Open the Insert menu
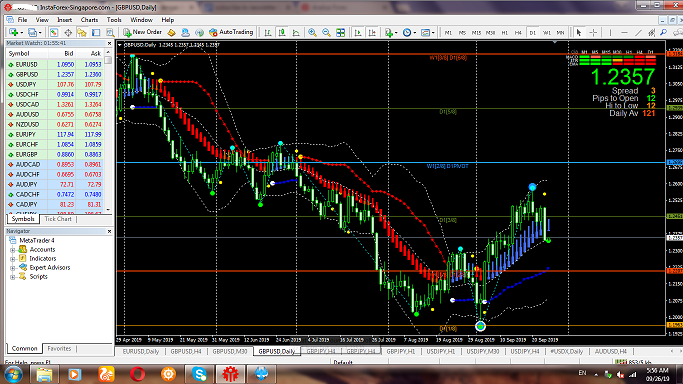 tap(64, 20)
